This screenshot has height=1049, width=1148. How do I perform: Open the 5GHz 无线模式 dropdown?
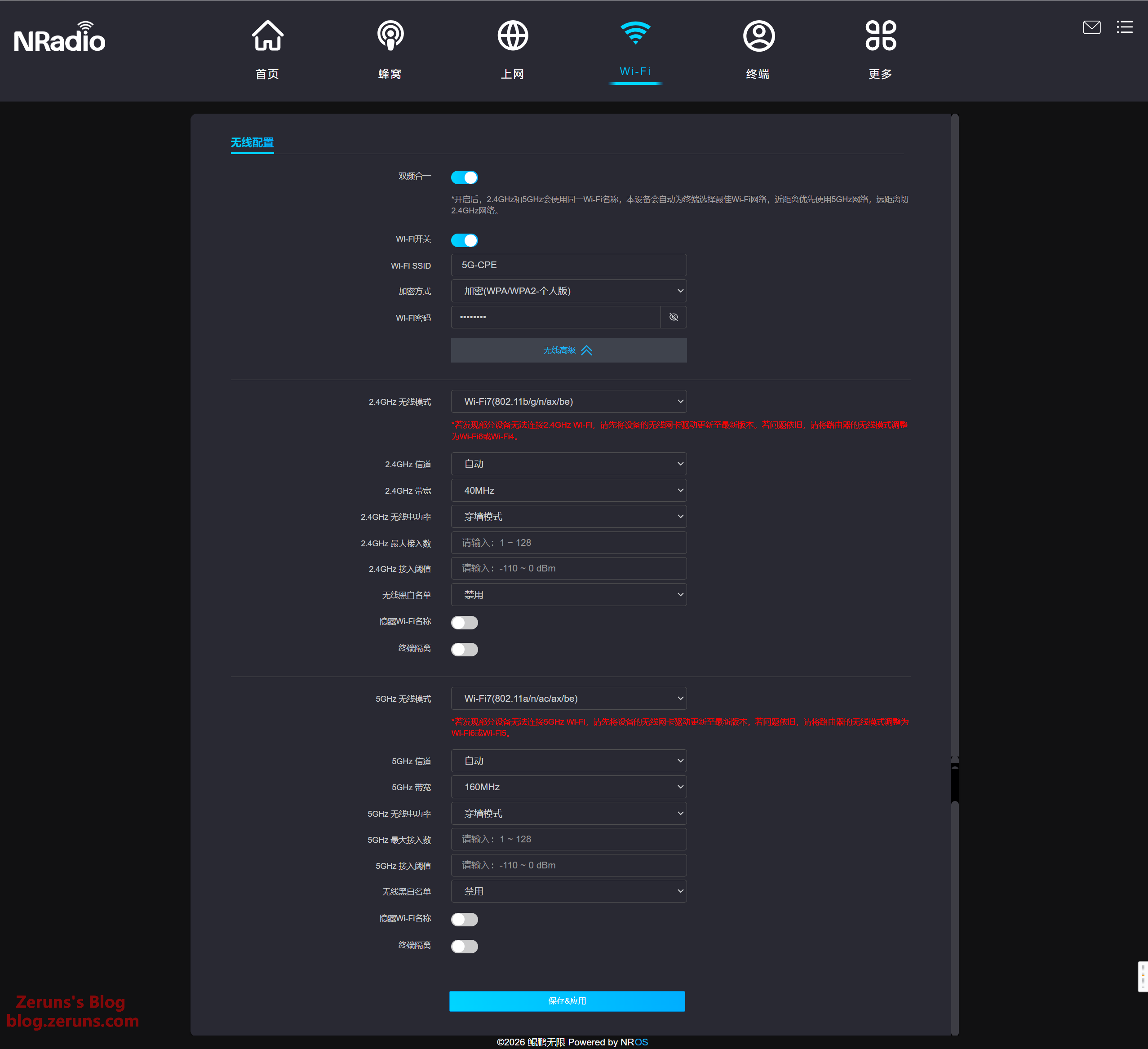[568, 698]
